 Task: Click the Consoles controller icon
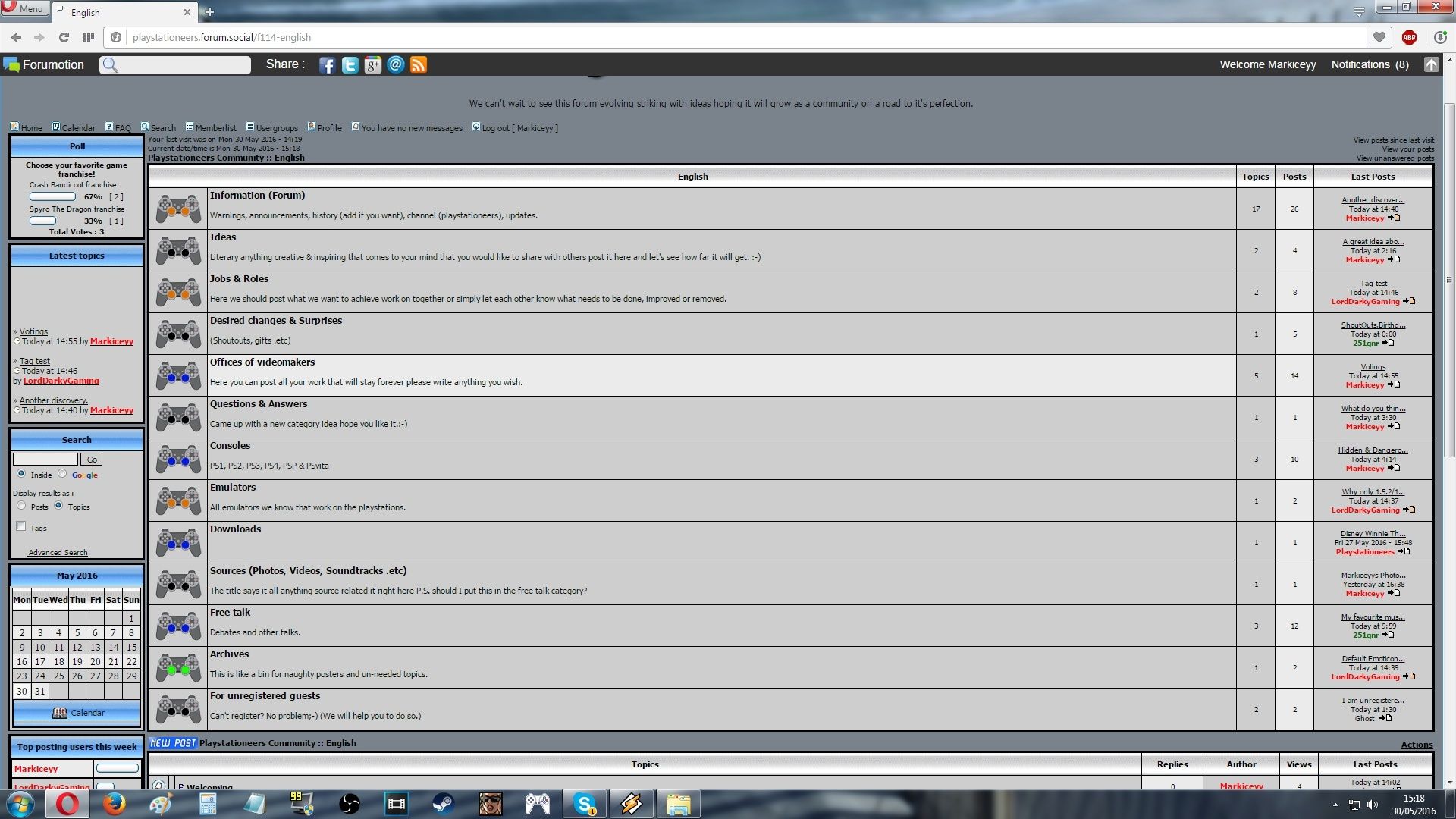(x=178, y=459)
